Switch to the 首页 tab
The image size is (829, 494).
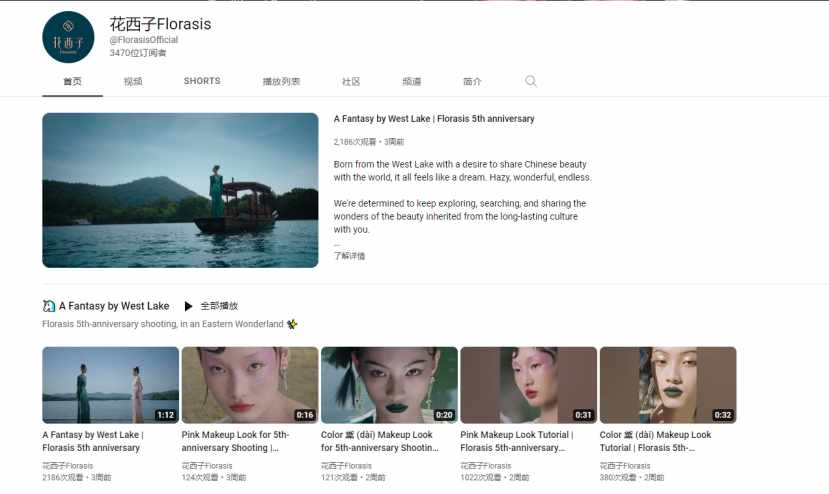(72, 81)
